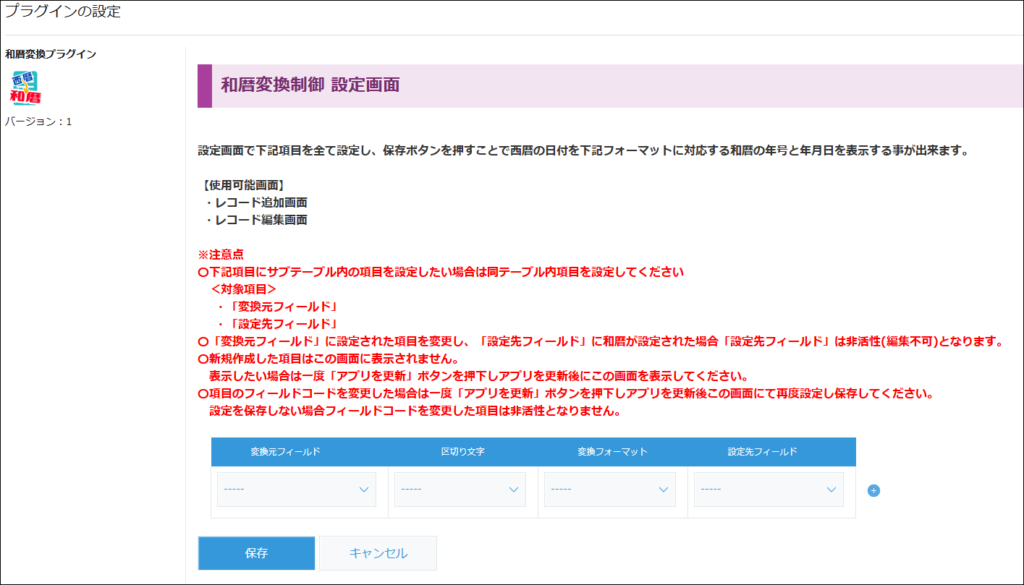Open the 区切り文字 dropdown
This screenshot has height=585, width=1024.
460,490
